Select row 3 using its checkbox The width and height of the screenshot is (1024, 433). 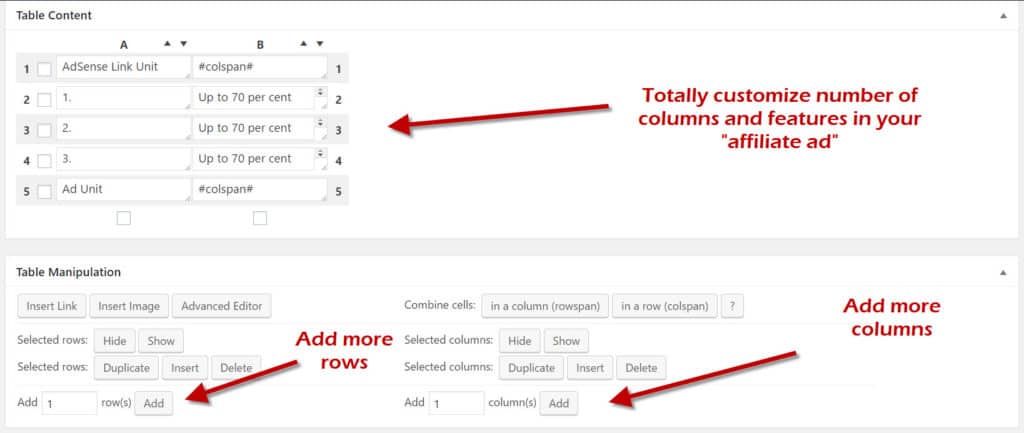click(44, 130)
